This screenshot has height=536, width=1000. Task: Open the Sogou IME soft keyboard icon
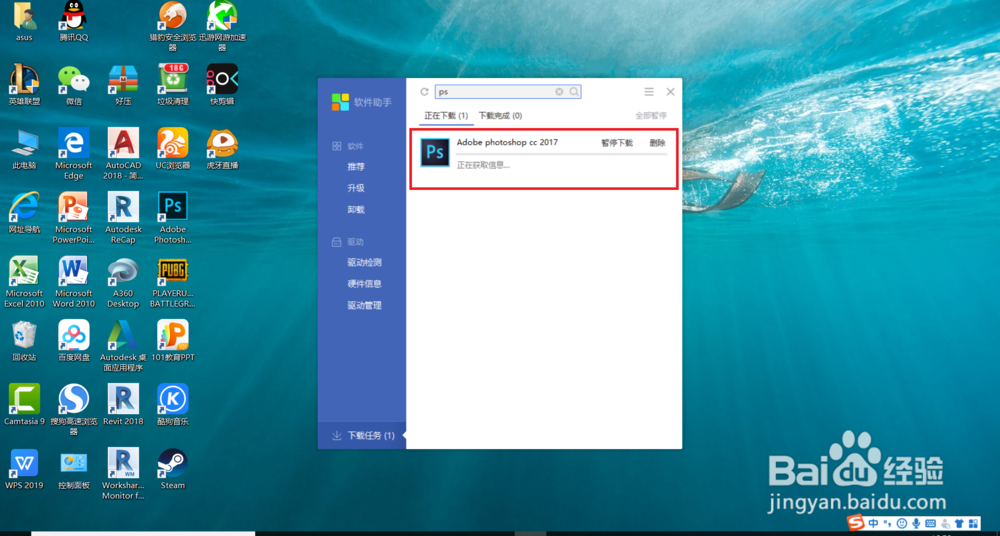930,523
